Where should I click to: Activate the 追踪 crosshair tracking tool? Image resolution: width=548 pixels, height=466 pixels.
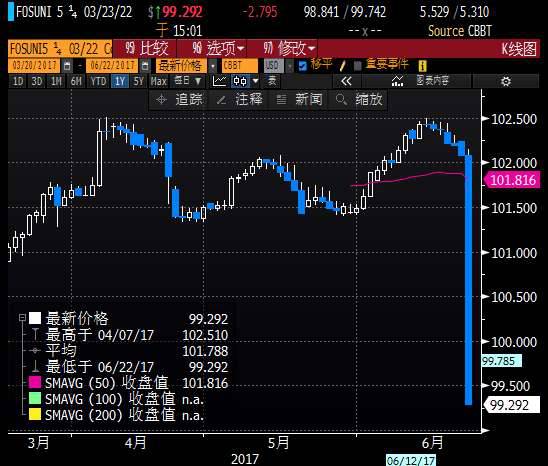(179, 100)
